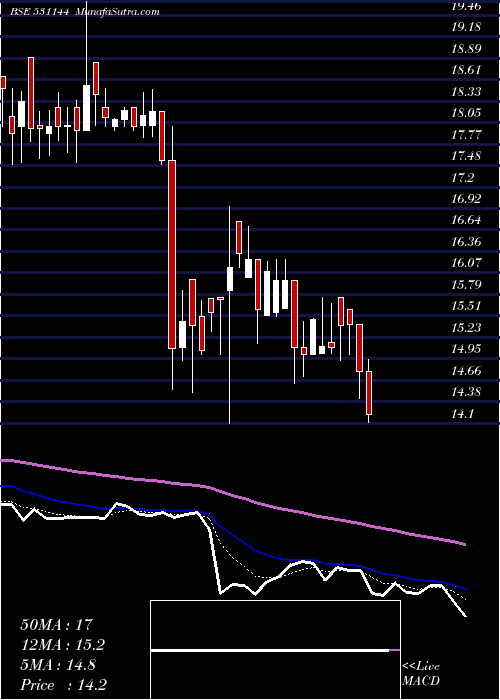Click the 17.2 price axis label
The width and height of the screenshot is (500, 700).
(462, 178)
